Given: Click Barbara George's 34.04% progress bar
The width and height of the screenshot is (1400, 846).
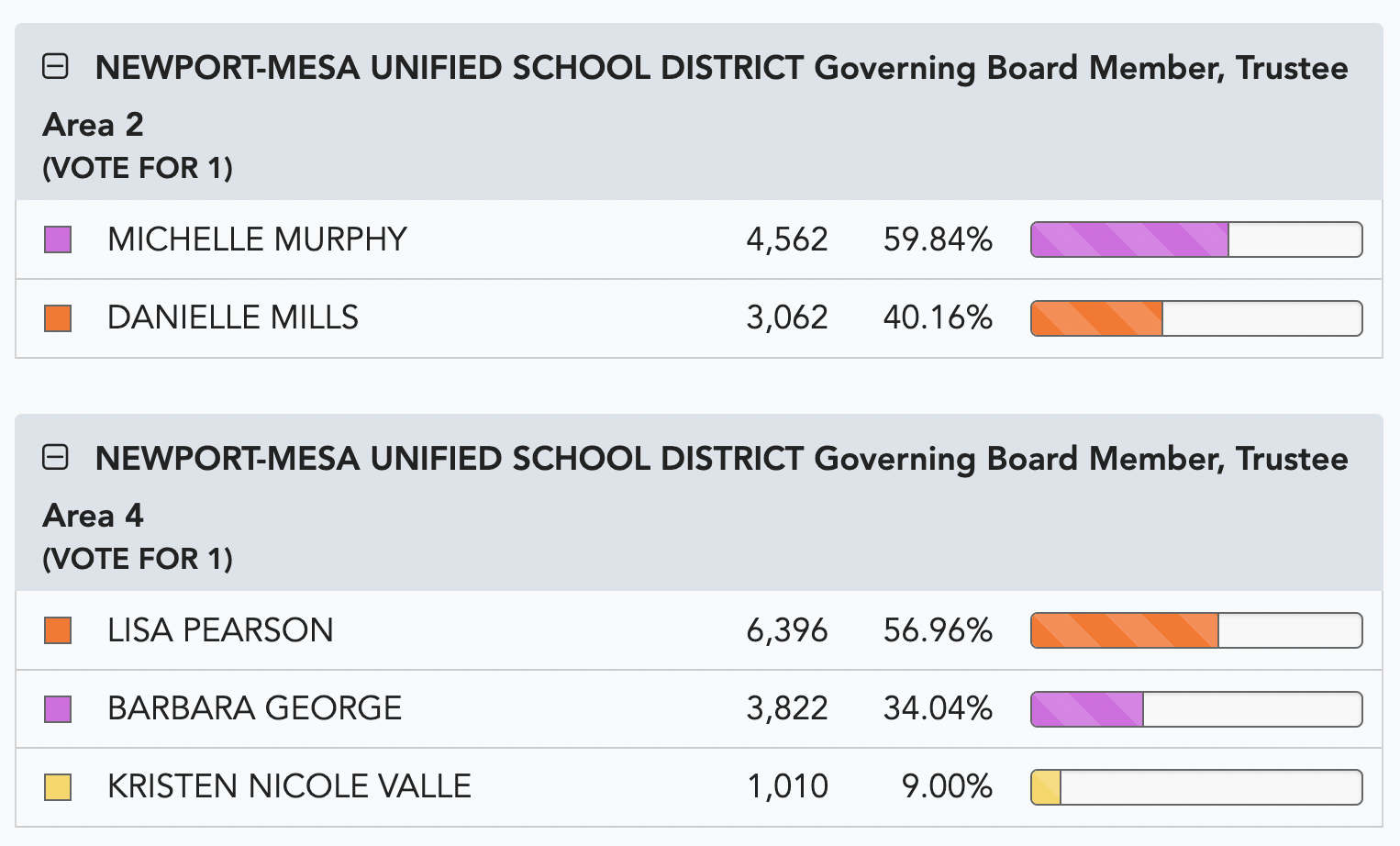Looking at the screenshot, I should point(1196,709).
